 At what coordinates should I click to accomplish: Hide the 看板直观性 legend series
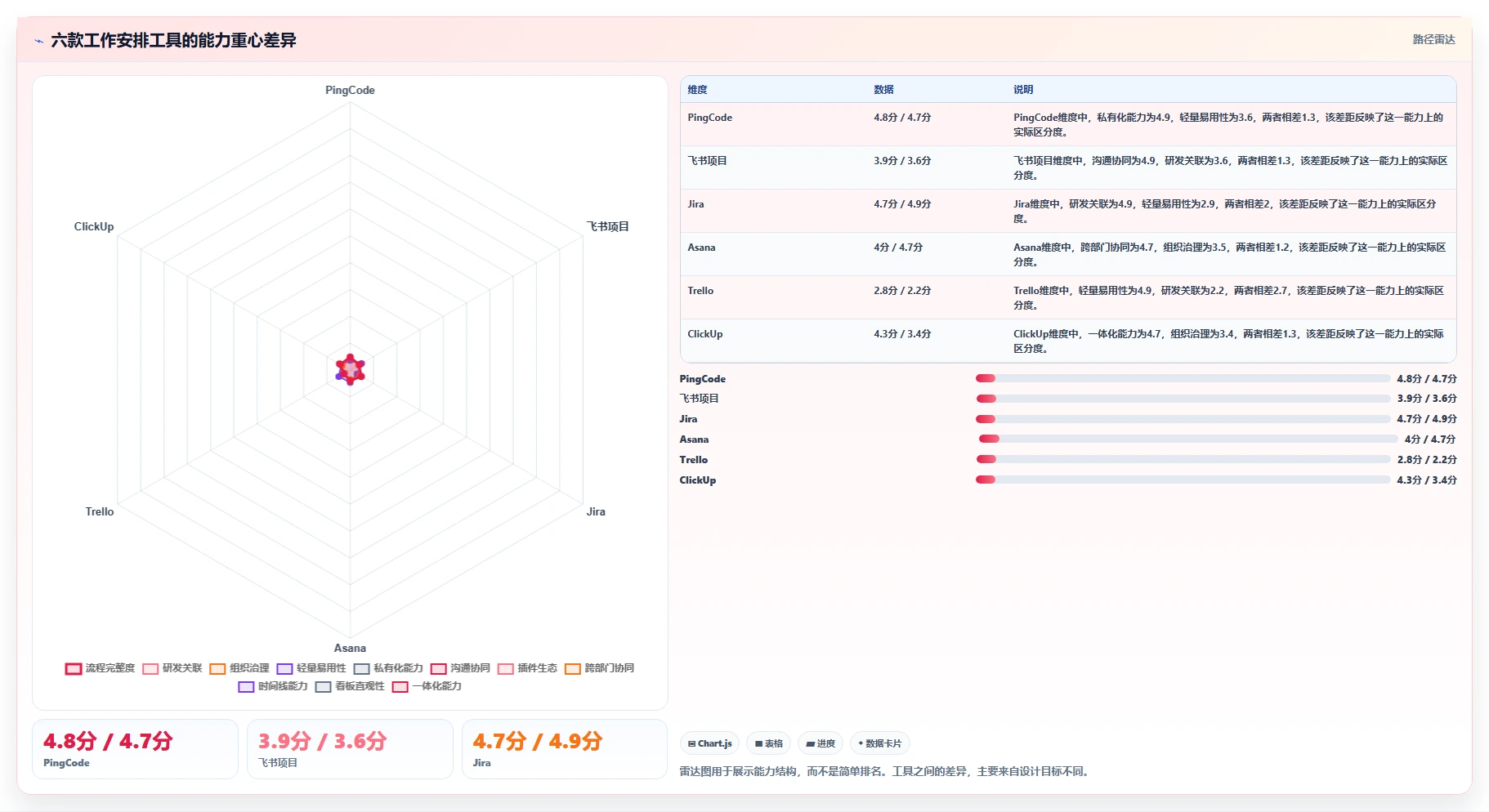pos(350,686)
